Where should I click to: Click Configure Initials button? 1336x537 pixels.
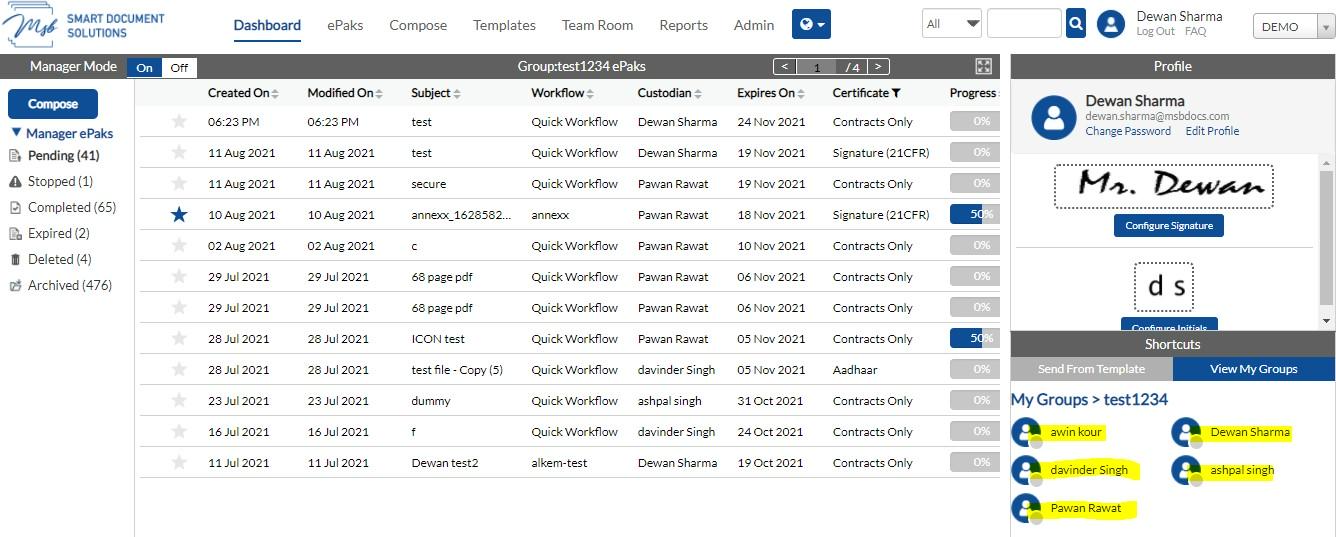coord(1168,325)
